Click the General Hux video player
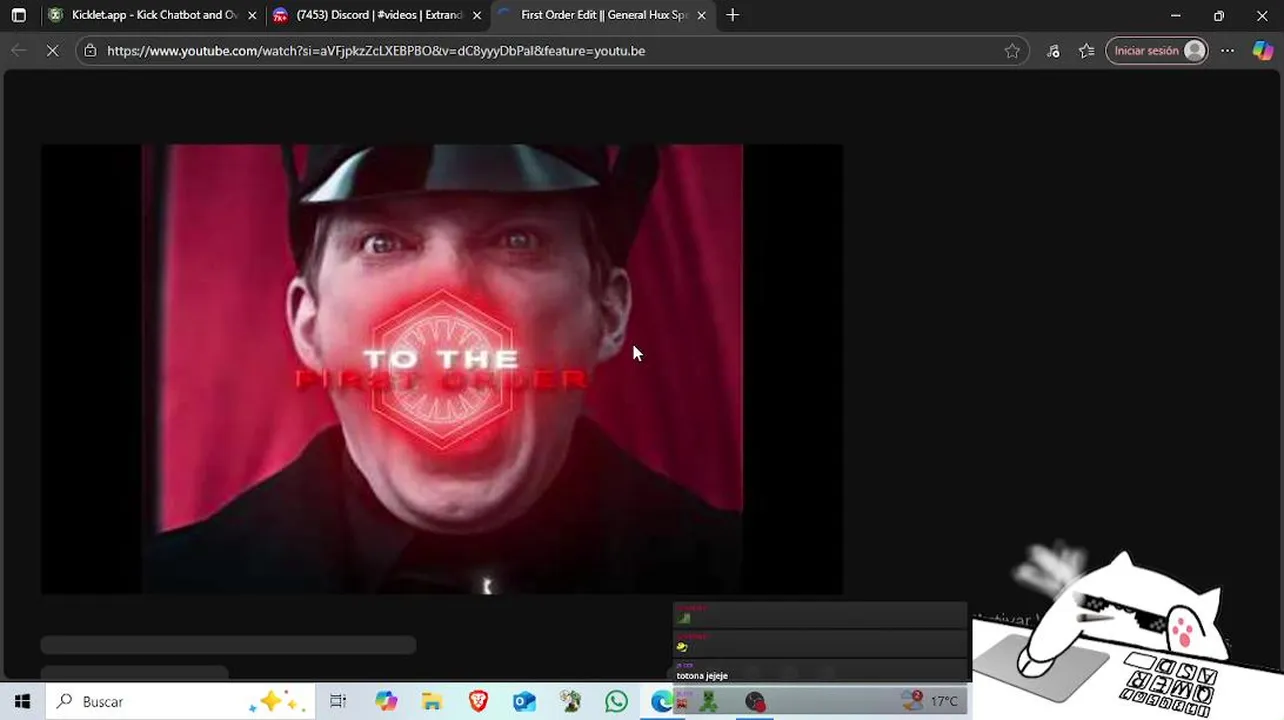 [441, 369]
